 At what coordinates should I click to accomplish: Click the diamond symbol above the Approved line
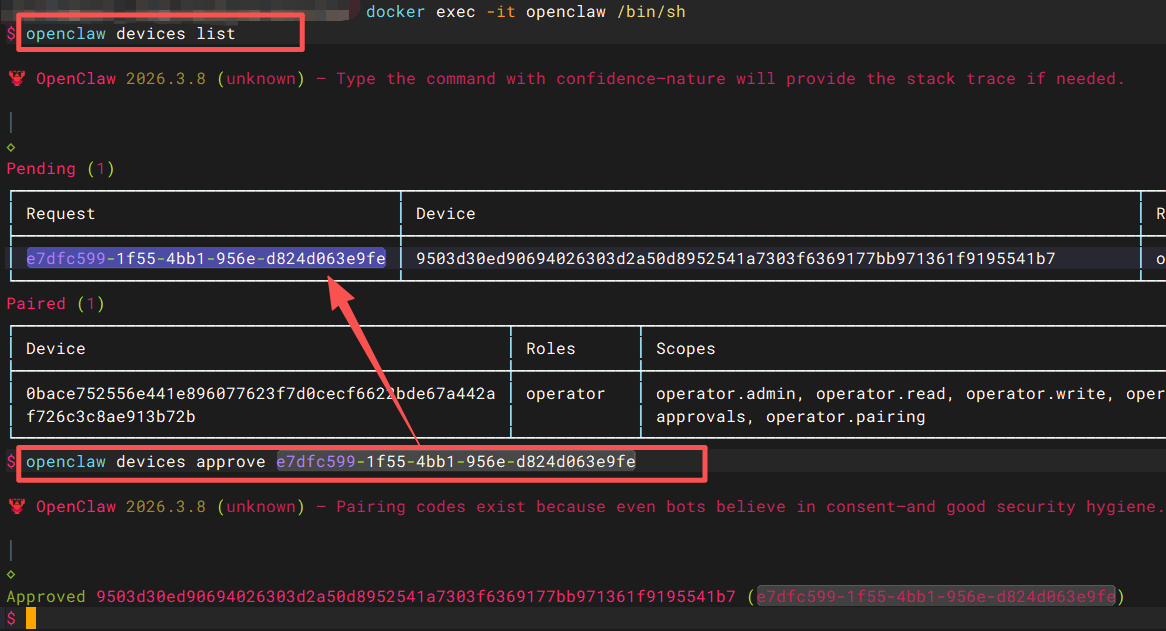click(11, 575)
